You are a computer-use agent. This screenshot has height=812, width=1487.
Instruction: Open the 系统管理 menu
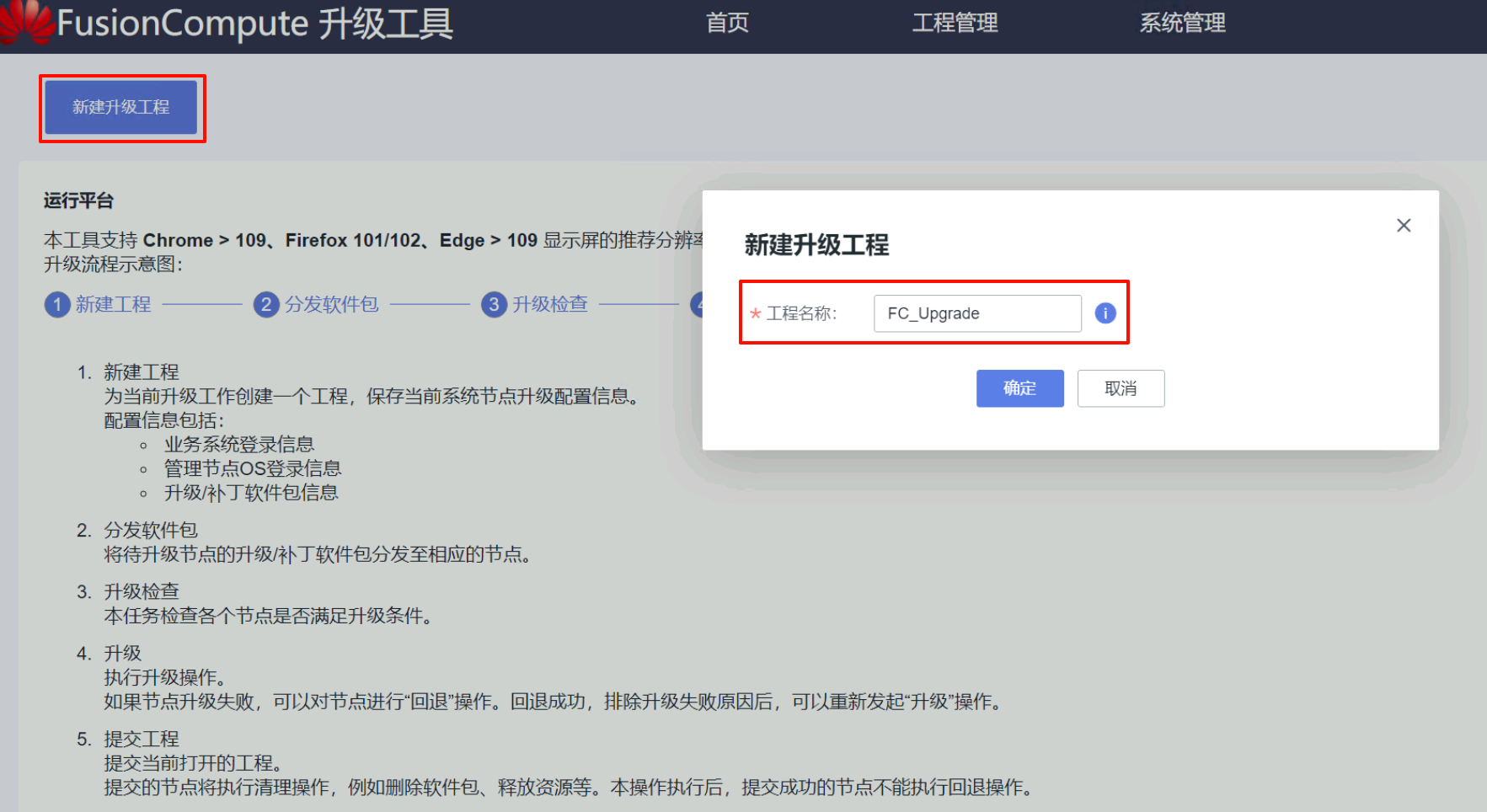1182,23
